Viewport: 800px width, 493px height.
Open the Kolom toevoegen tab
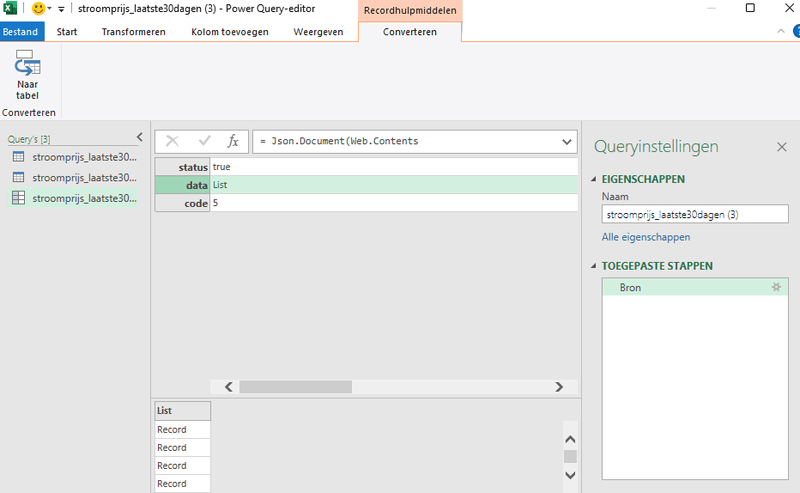coord(230,32)
